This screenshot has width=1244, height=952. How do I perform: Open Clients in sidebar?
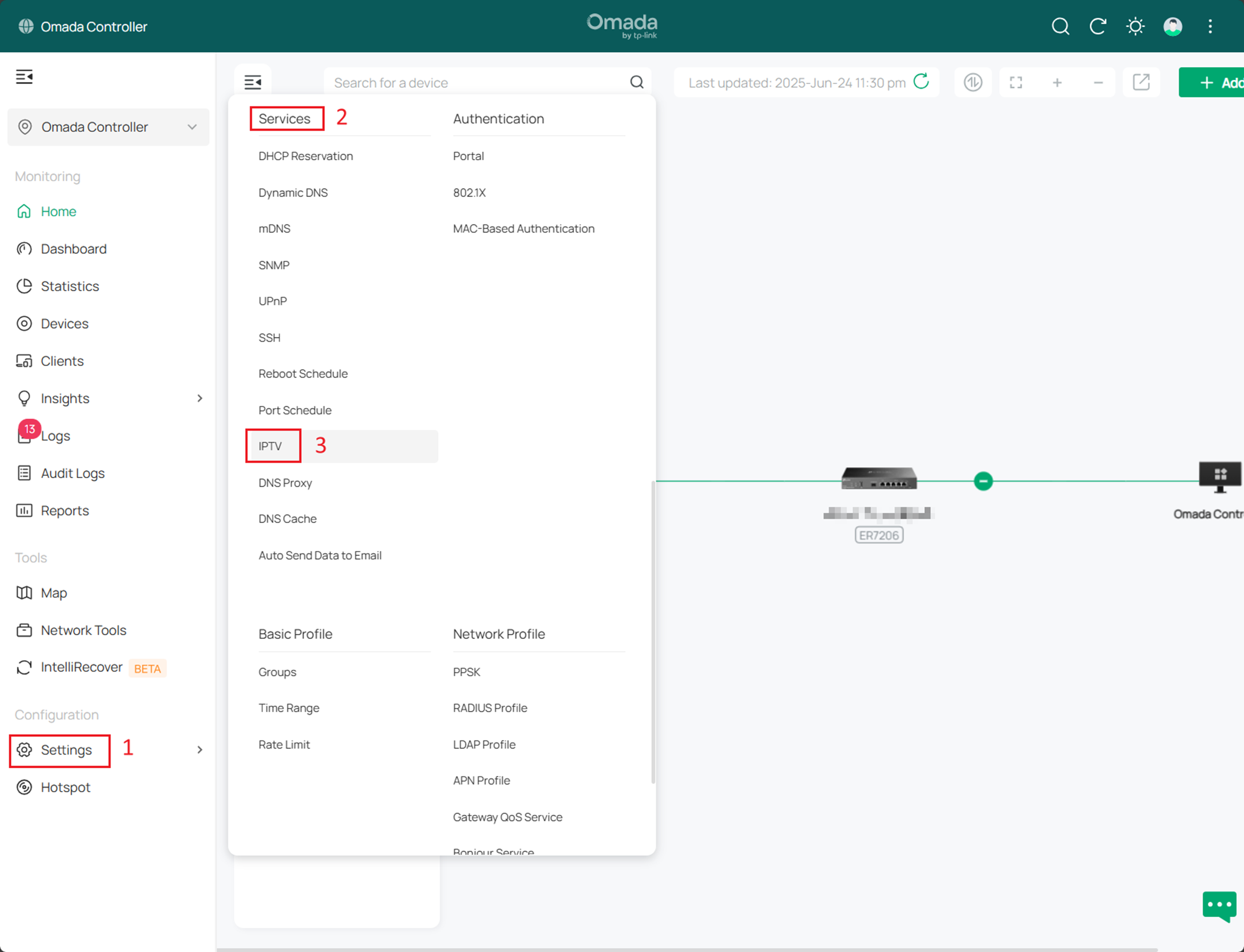coord(62,361)
